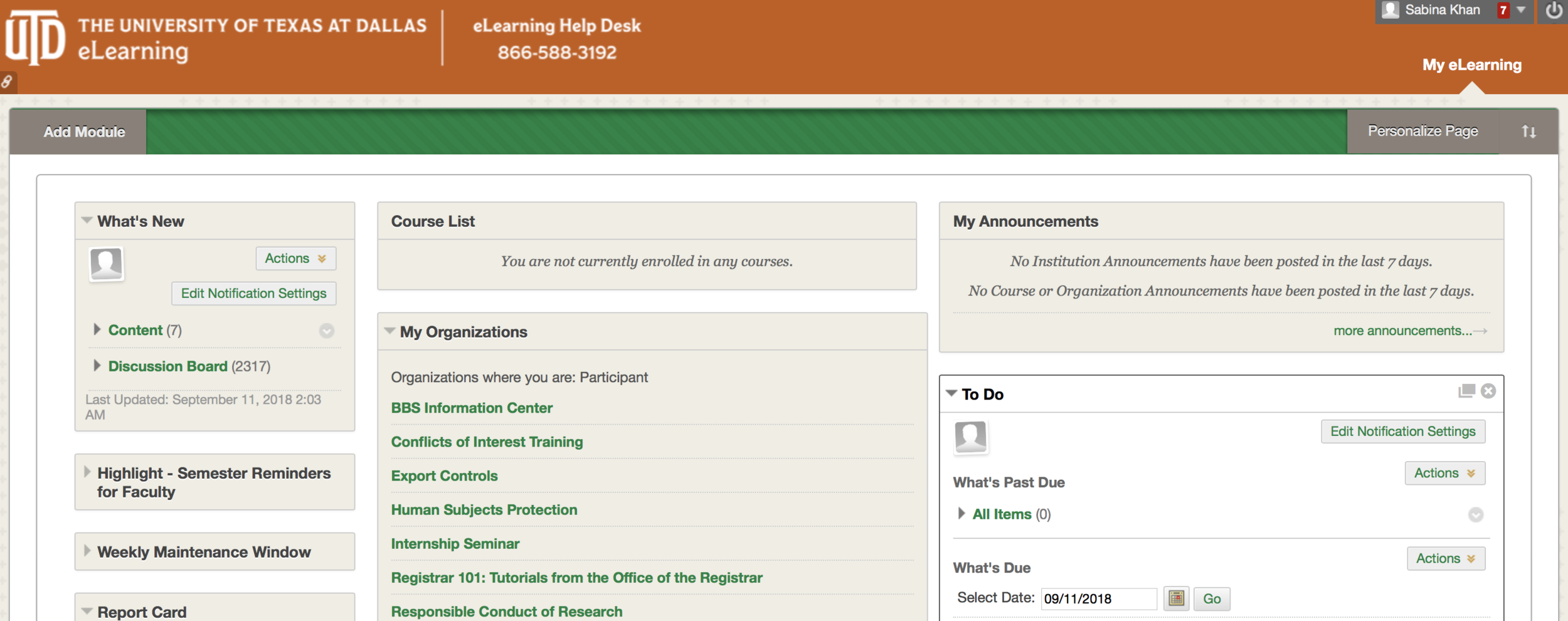Image resolution: width=1568 pixels, height=621 pixels.
Task: Open the red notification badge showing 7
Action: (1503, 10)
